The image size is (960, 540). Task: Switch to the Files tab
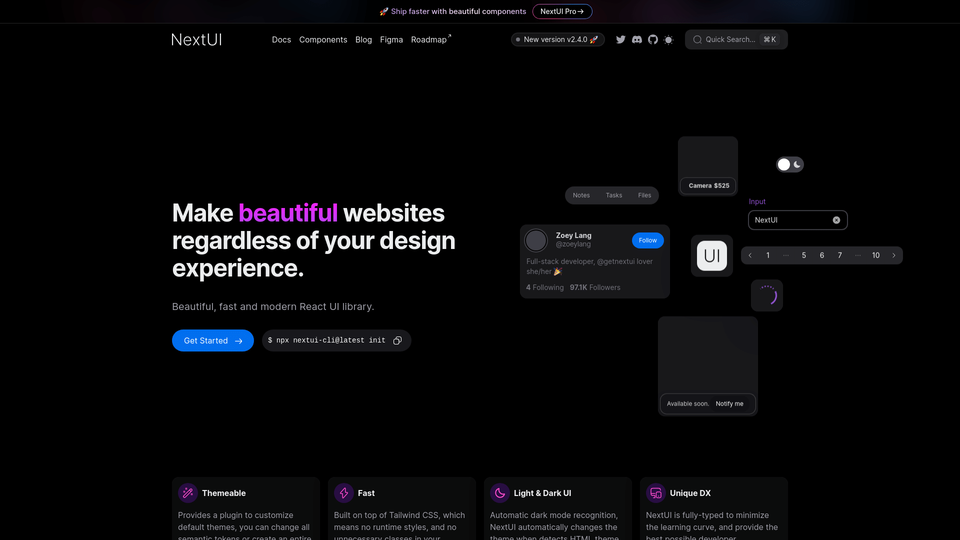645,195
